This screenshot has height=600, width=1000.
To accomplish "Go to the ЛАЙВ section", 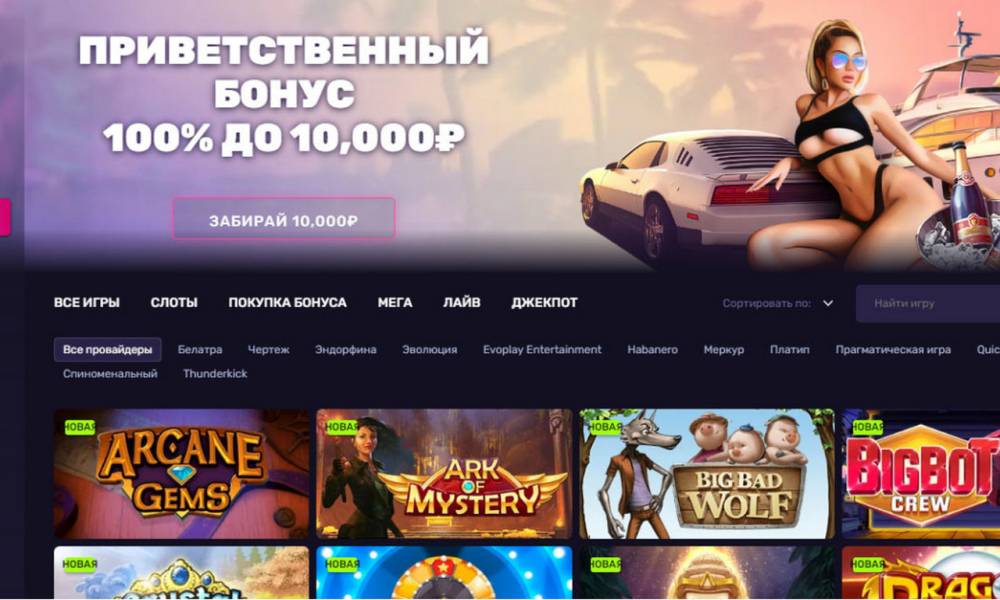I will (x=462, y=302).
